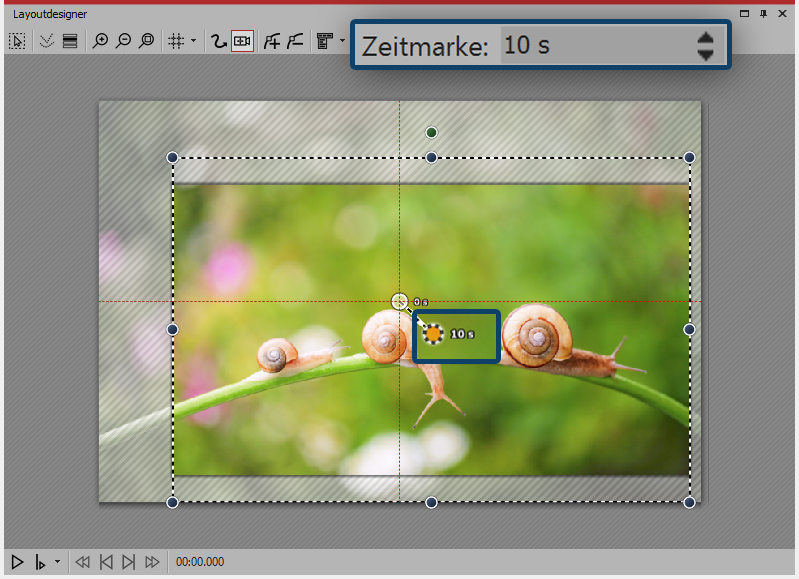Open the grid options dropdown arrow
Screen dimensions: 799x579
(x=193, y=42)
